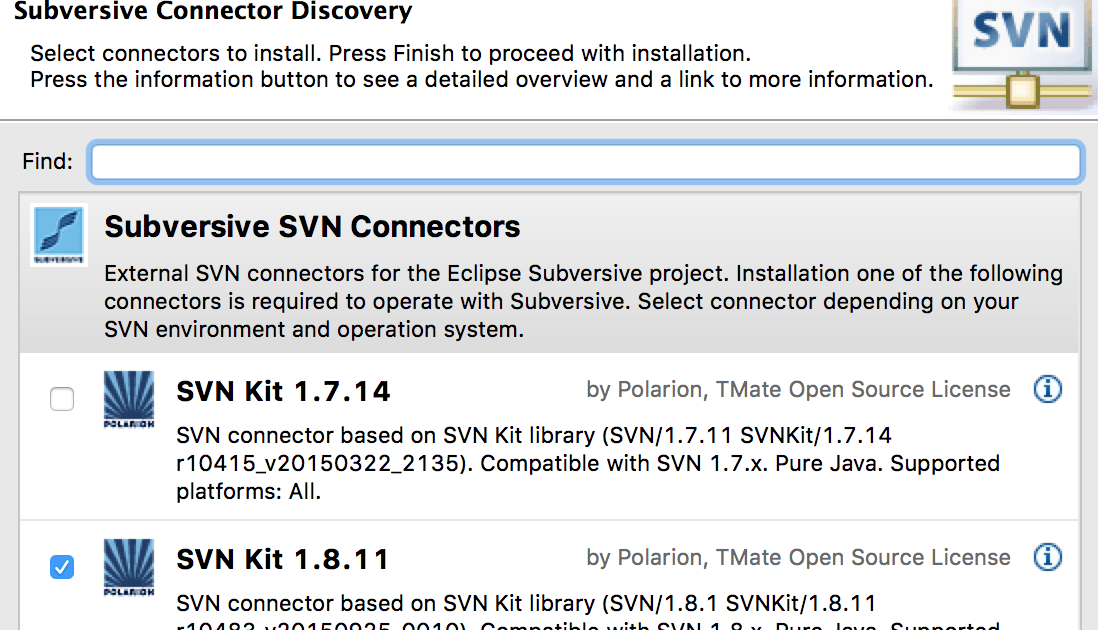Select the SVN Kit 1.7.14 title
This screenshot has height=630, width=1098.
click(283, 391)
